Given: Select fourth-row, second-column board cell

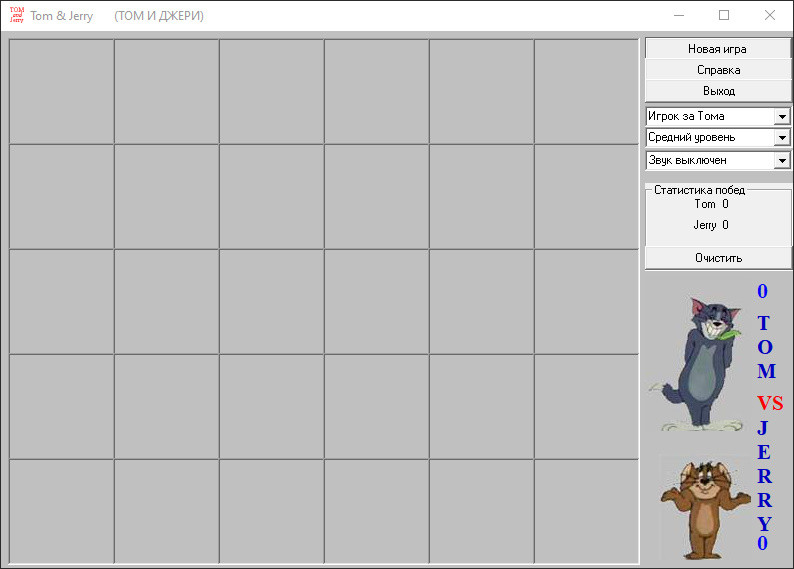Looking at the screenshot, I should [x=167, y=407].
